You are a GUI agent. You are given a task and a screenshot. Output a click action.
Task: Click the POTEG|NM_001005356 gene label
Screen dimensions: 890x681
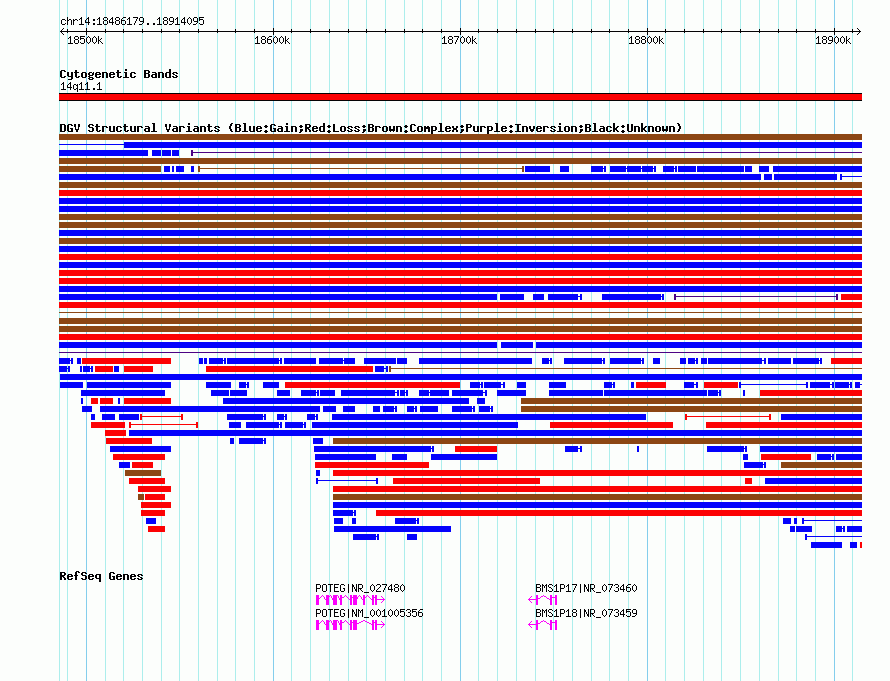click(370, 613)
